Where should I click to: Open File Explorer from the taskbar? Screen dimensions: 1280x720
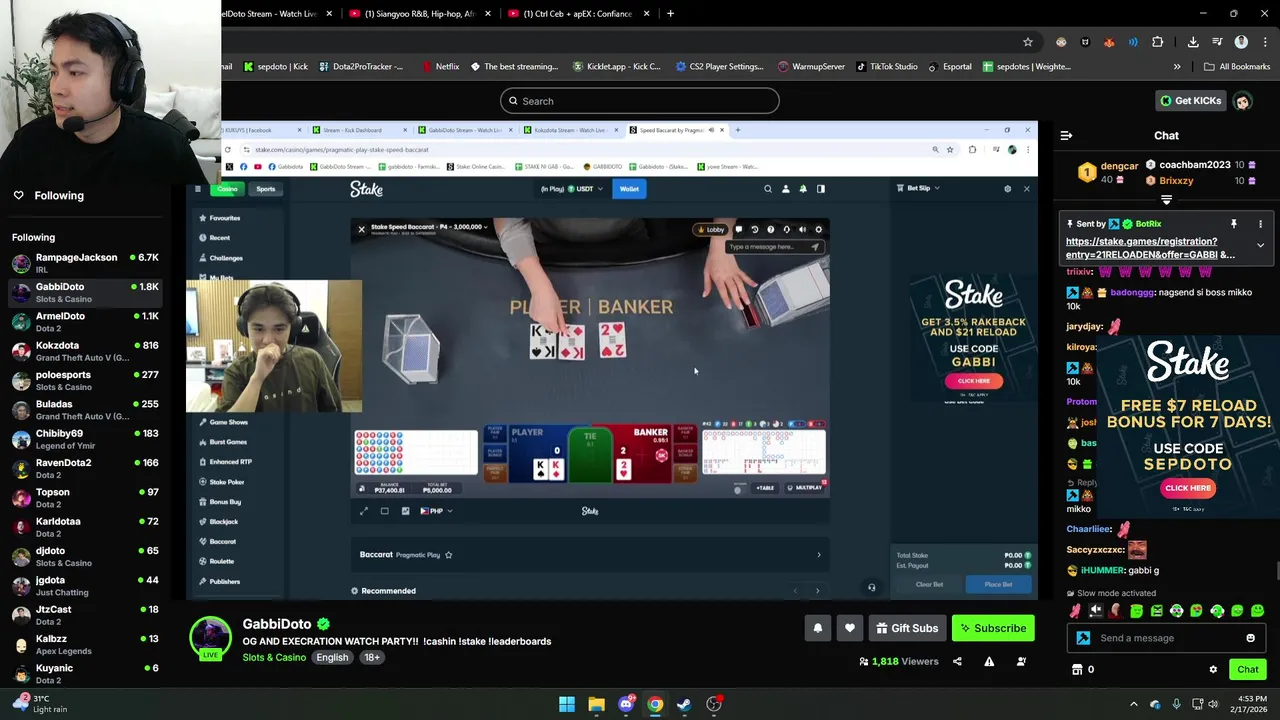(596, 704)
